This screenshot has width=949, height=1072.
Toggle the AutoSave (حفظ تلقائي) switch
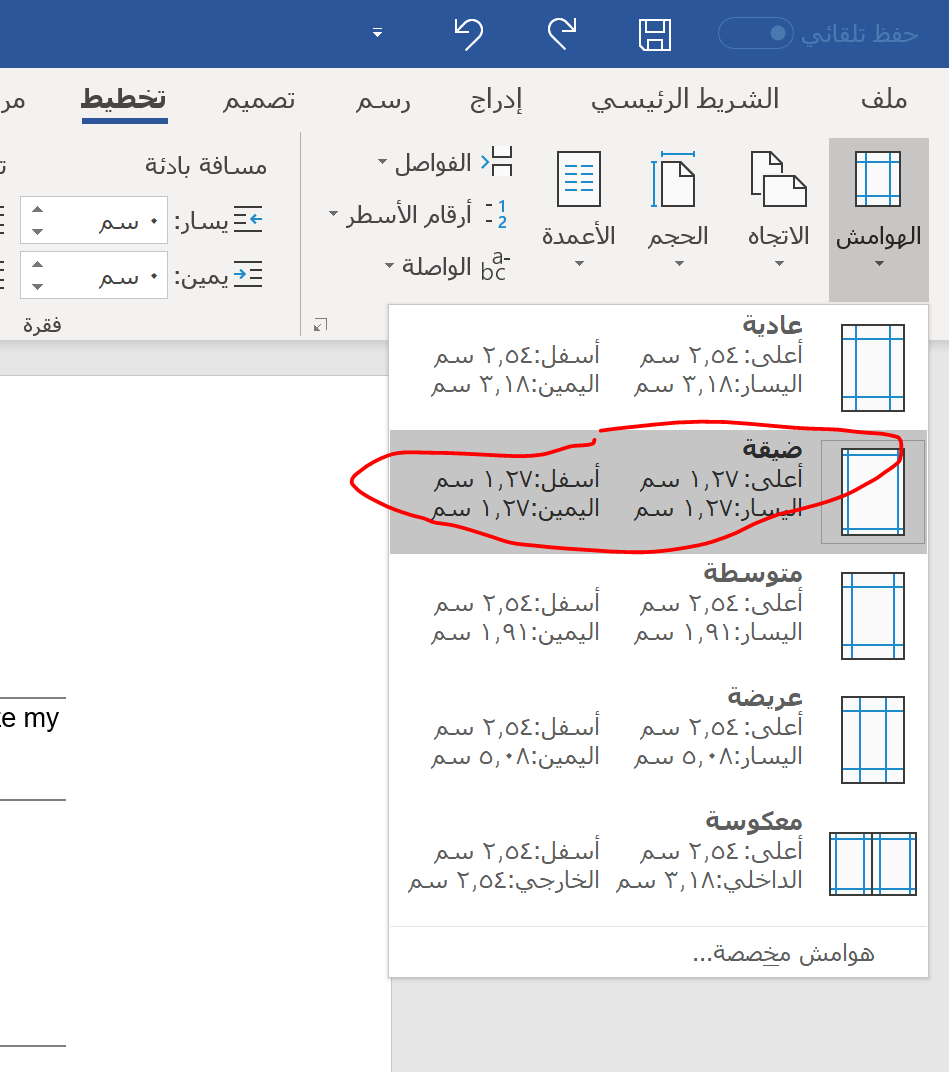pos(756,34)
